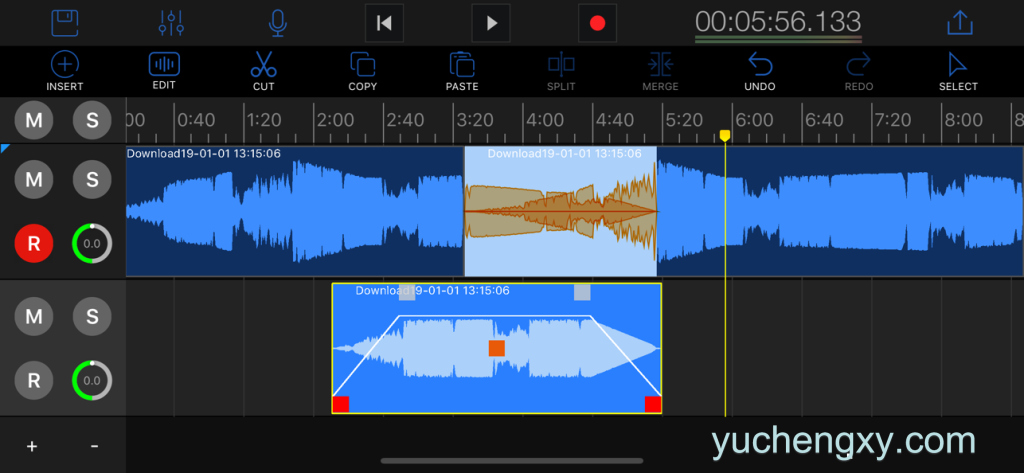Mute all tracks with master M
This screenshot has height=473, width=1024.
[34, 120]
